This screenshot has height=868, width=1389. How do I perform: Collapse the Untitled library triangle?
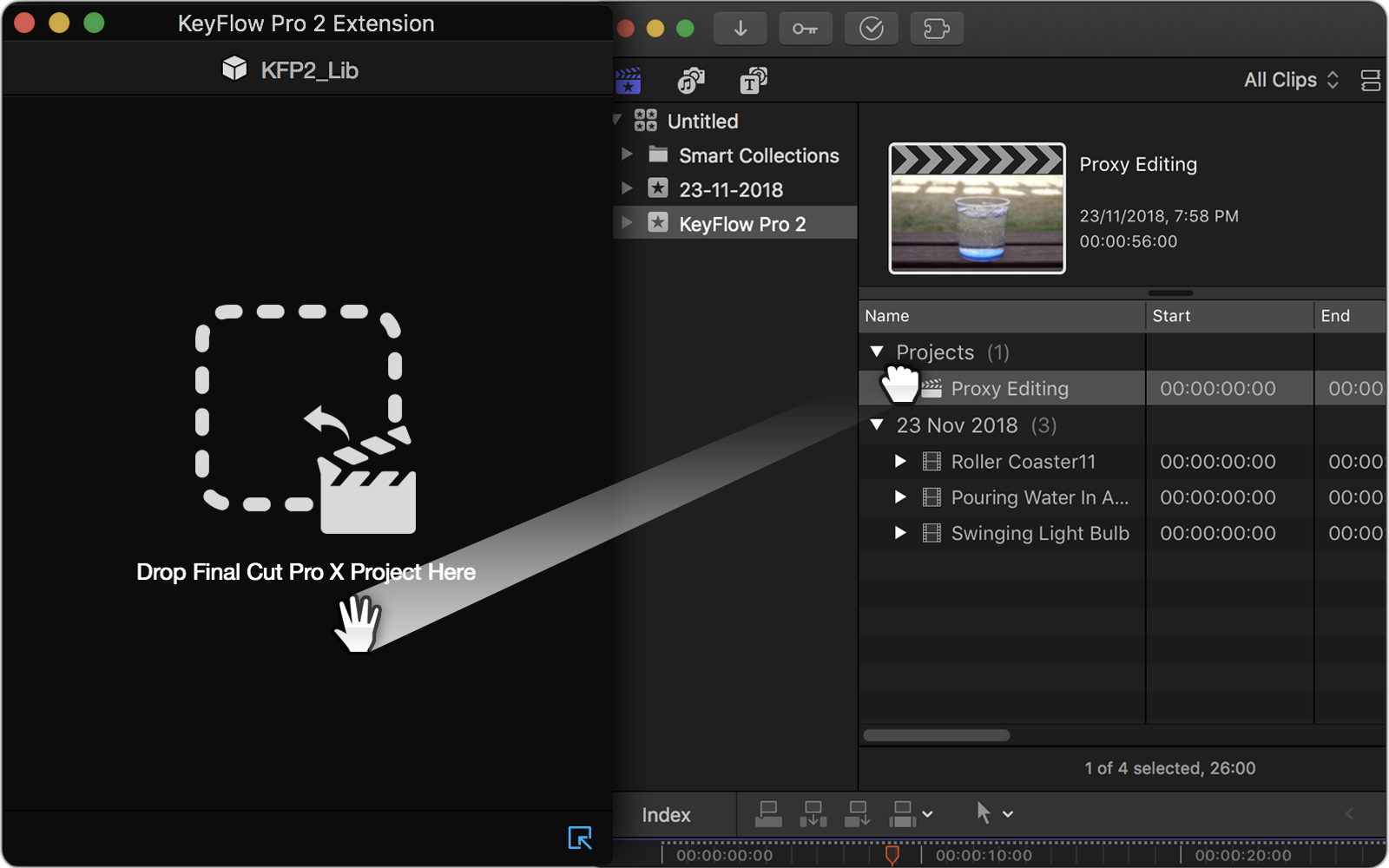(x=618, y=120)
